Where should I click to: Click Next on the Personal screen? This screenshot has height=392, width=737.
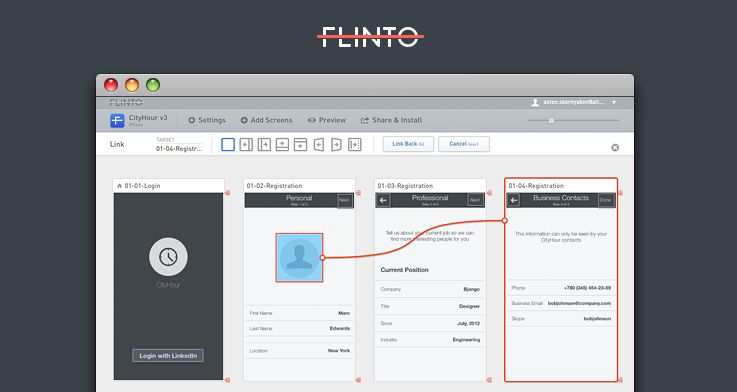pyautogui.click(x=345, y=200)
